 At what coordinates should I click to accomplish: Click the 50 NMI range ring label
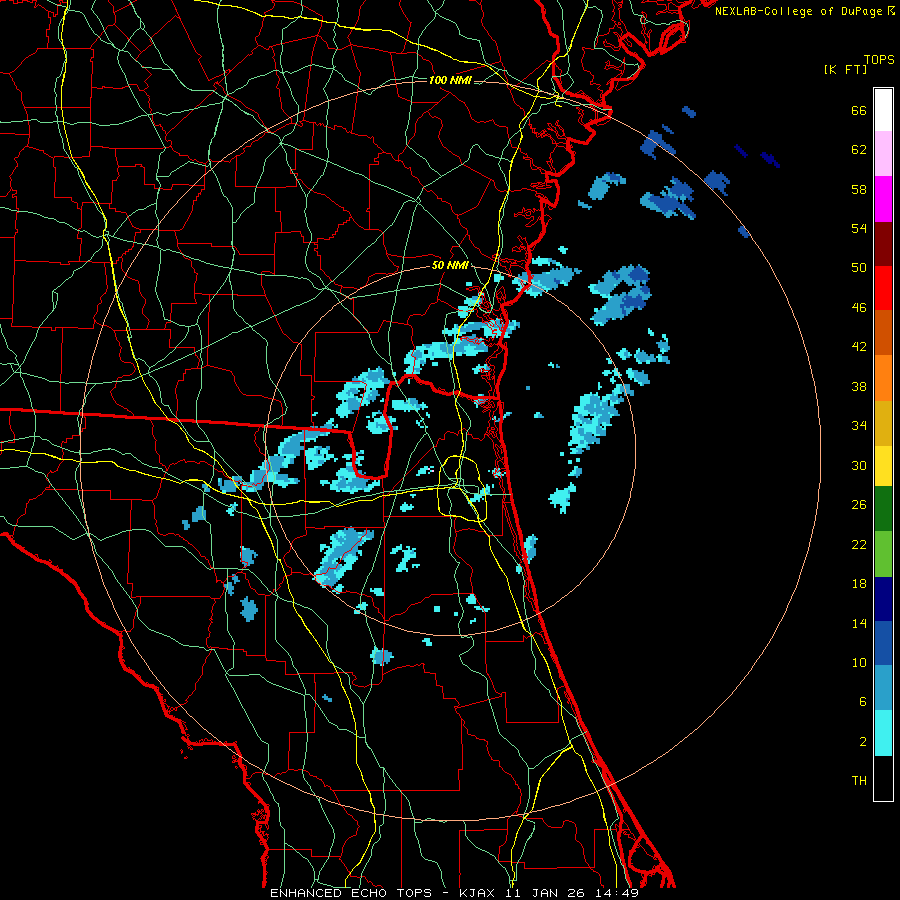pos(450,265)
